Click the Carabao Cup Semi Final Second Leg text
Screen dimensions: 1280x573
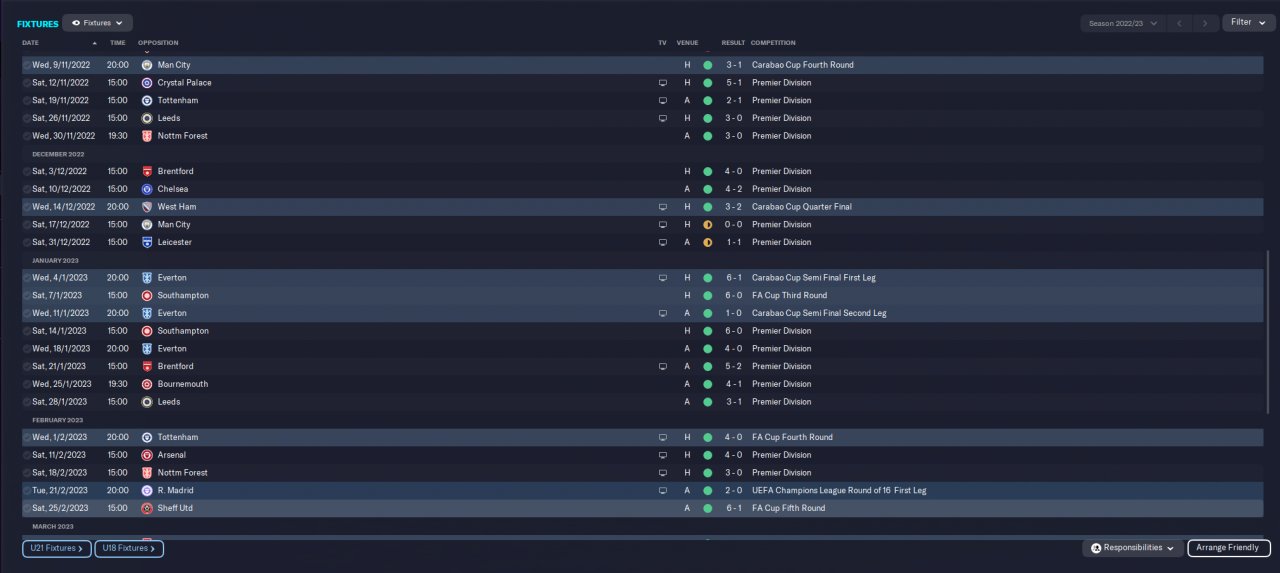tap(819, 313)
